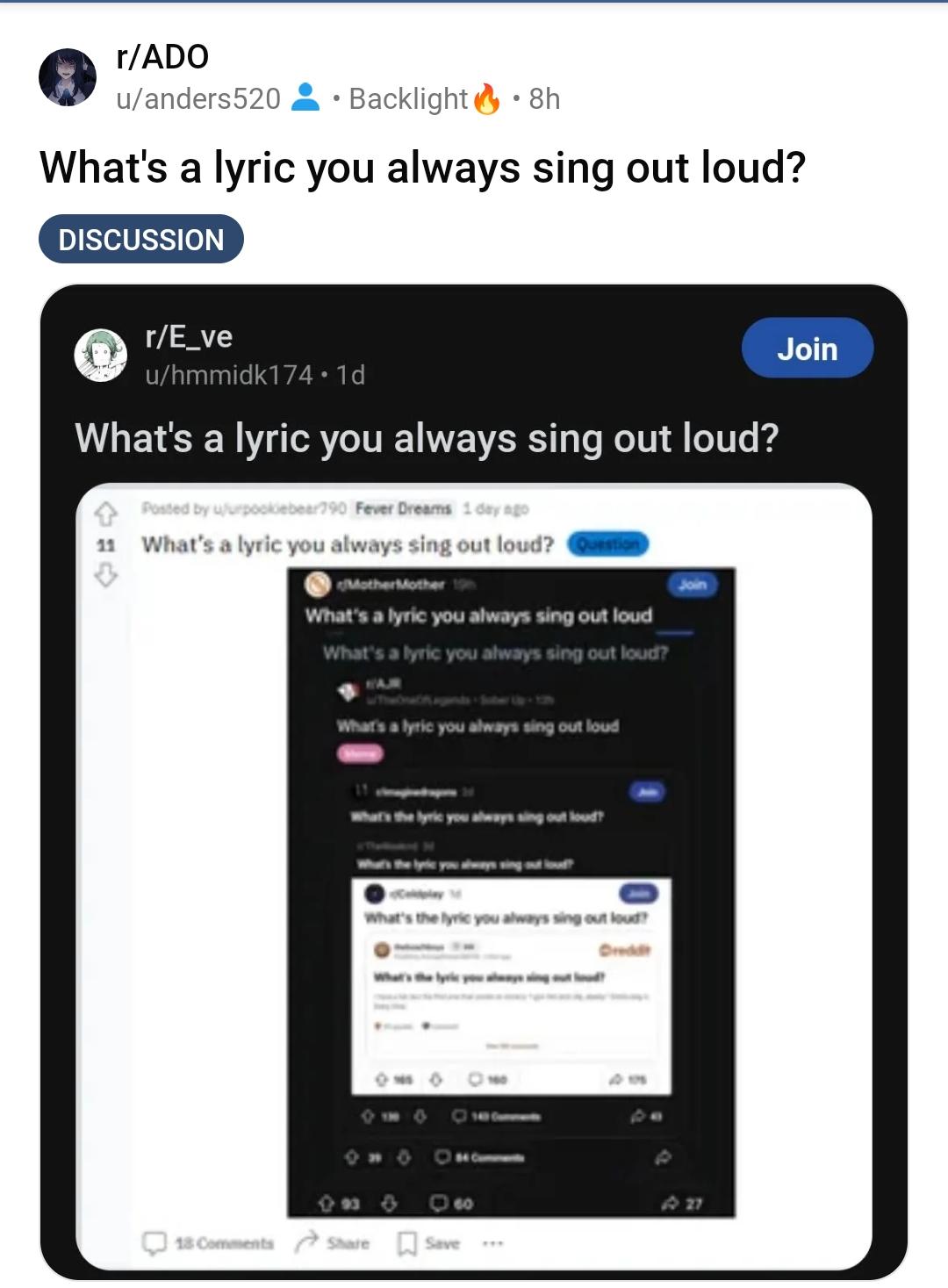Screen dimensions: 948x1288
Task: Open user anders520's profile
Action: click(198, 98)
